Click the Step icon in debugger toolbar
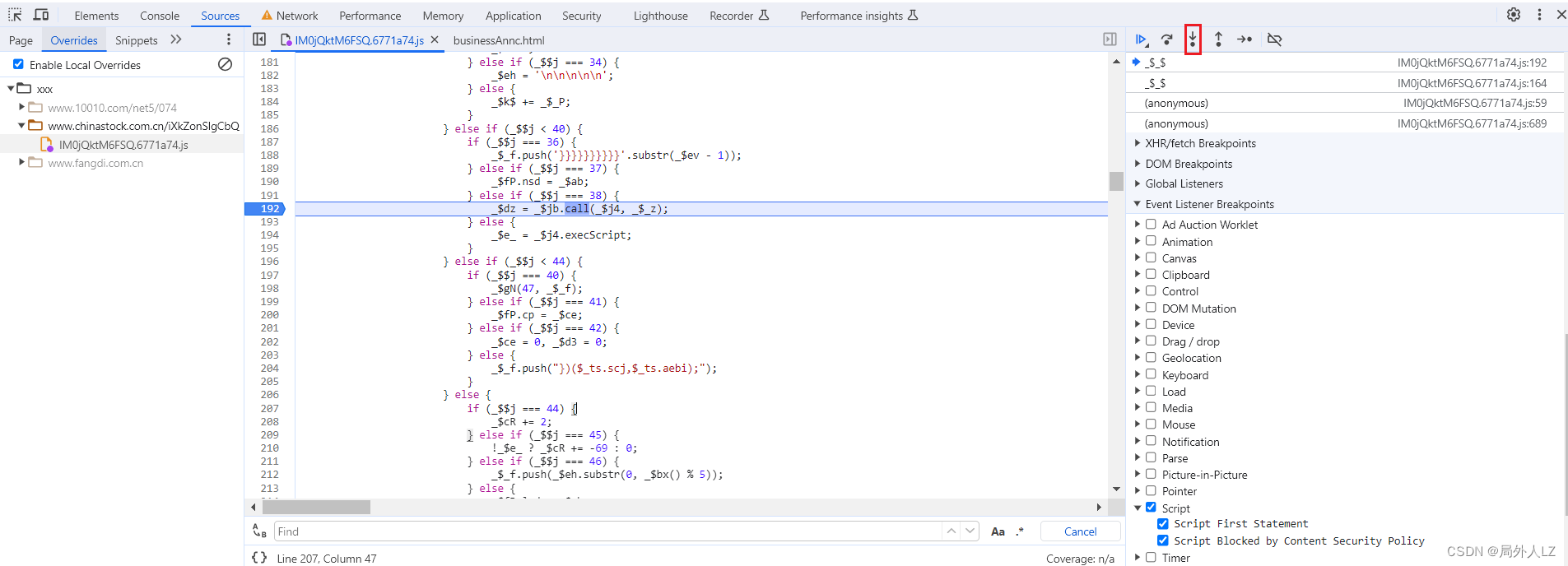This screenshot has height=566, width=1568. tap(1245, 39)
